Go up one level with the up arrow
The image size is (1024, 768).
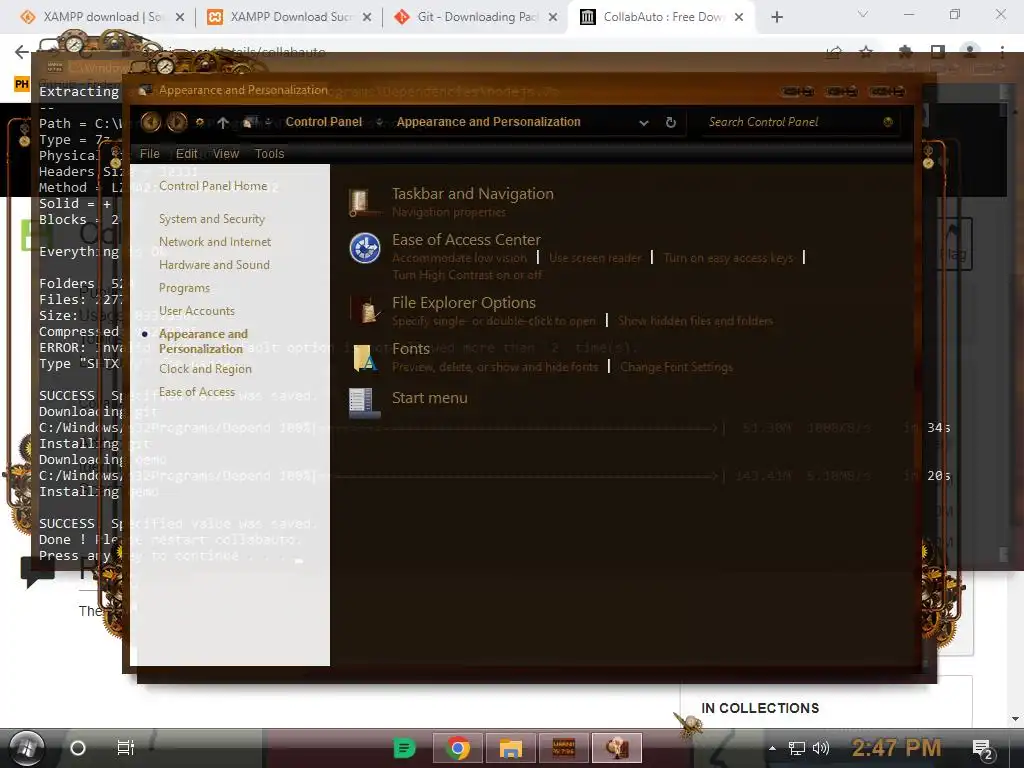pyautogui.click(x=223, y=122)
